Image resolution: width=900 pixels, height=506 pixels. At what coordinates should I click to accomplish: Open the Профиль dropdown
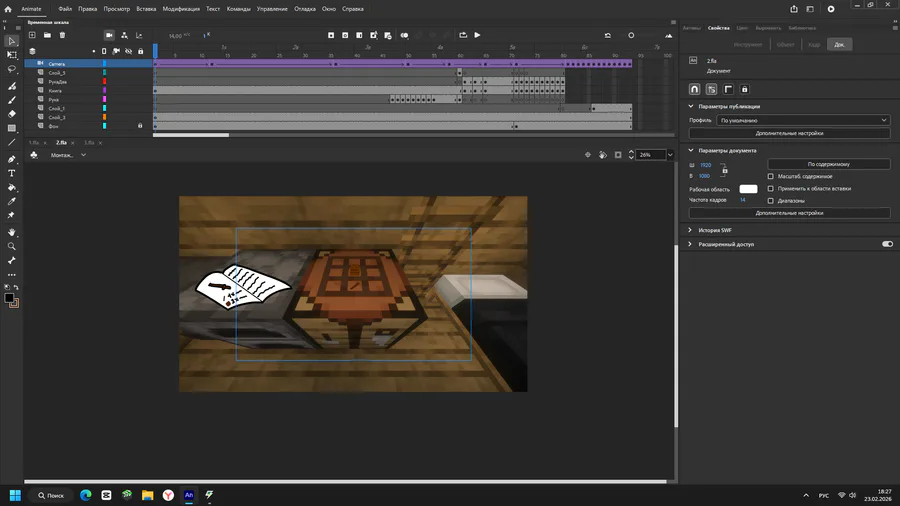coord(803,120)
